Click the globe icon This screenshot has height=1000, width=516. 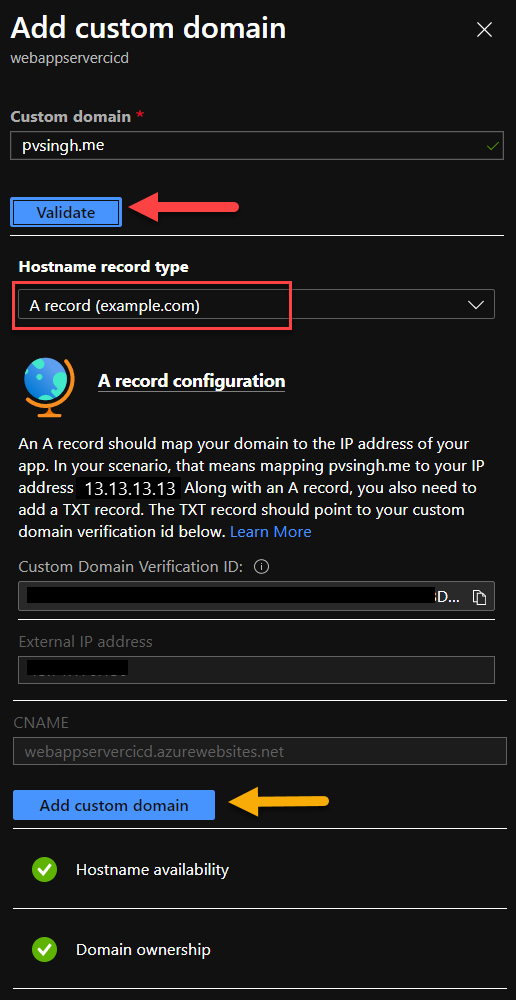[x=48, y=387]
